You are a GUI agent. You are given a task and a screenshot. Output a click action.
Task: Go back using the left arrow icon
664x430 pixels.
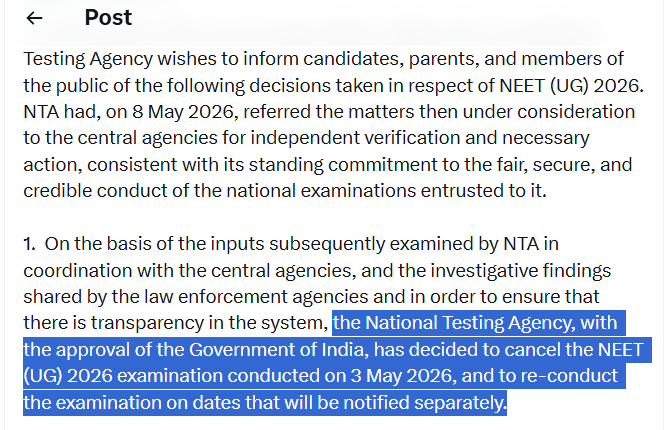click(34, 18)
